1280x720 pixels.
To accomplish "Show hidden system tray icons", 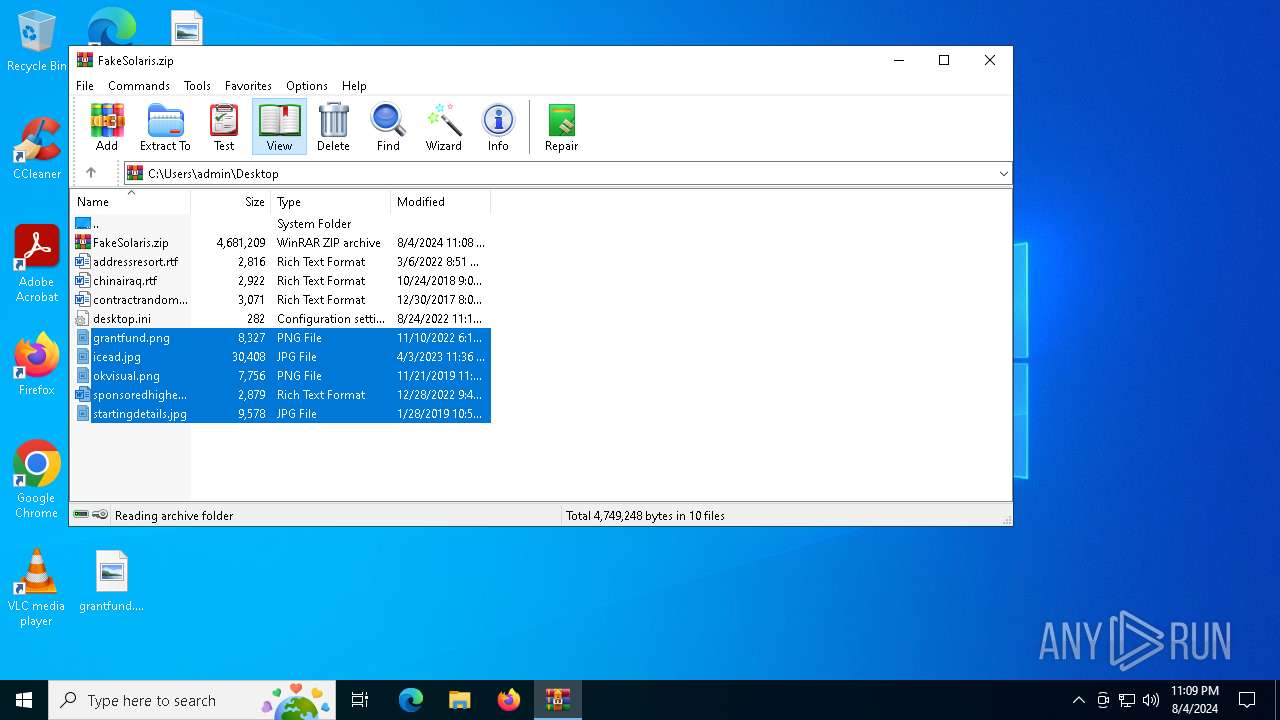I will pyautogui.click(x=1078, y=700).
